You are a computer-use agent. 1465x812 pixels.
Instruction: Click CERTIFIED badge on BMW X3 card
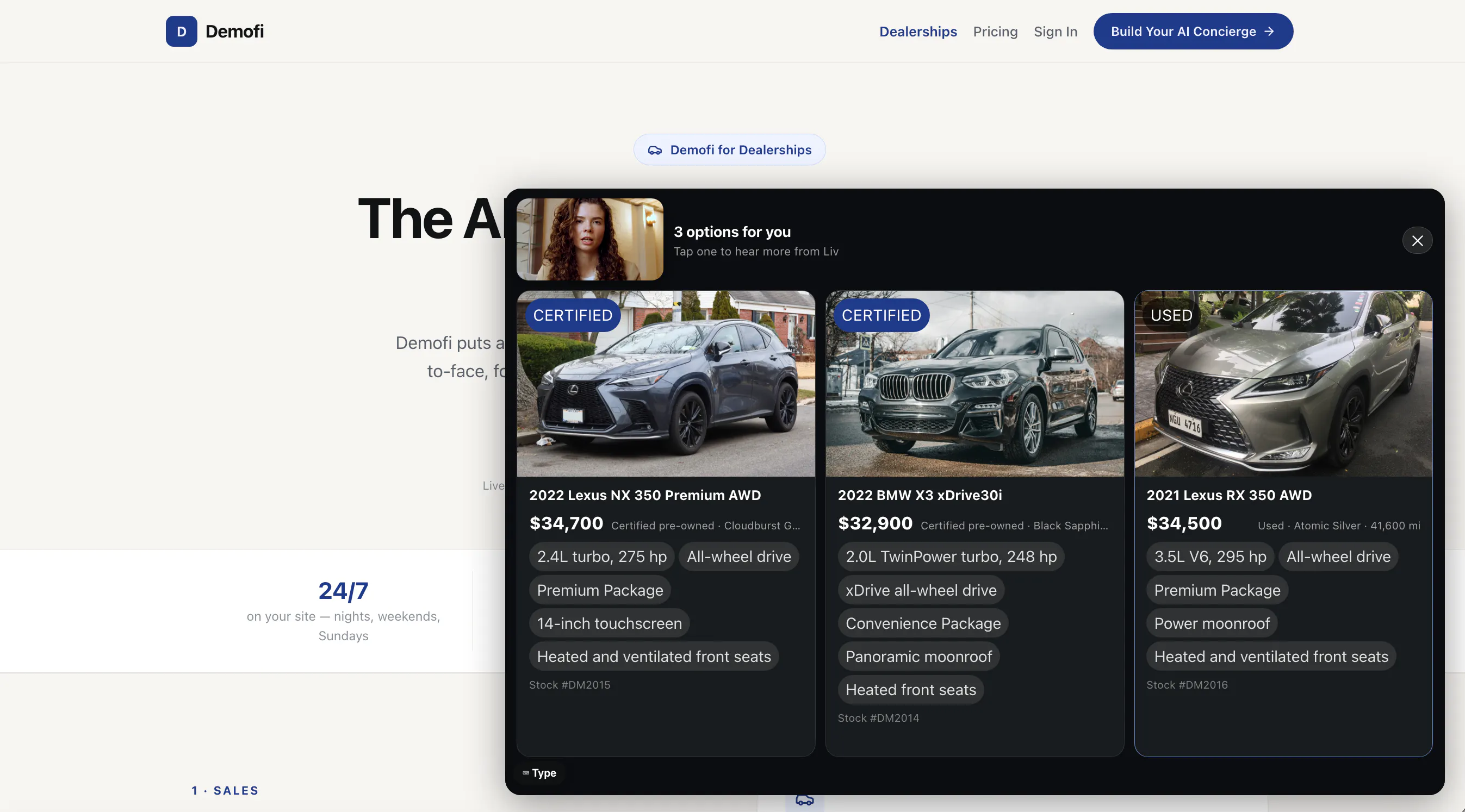(882, 315)
